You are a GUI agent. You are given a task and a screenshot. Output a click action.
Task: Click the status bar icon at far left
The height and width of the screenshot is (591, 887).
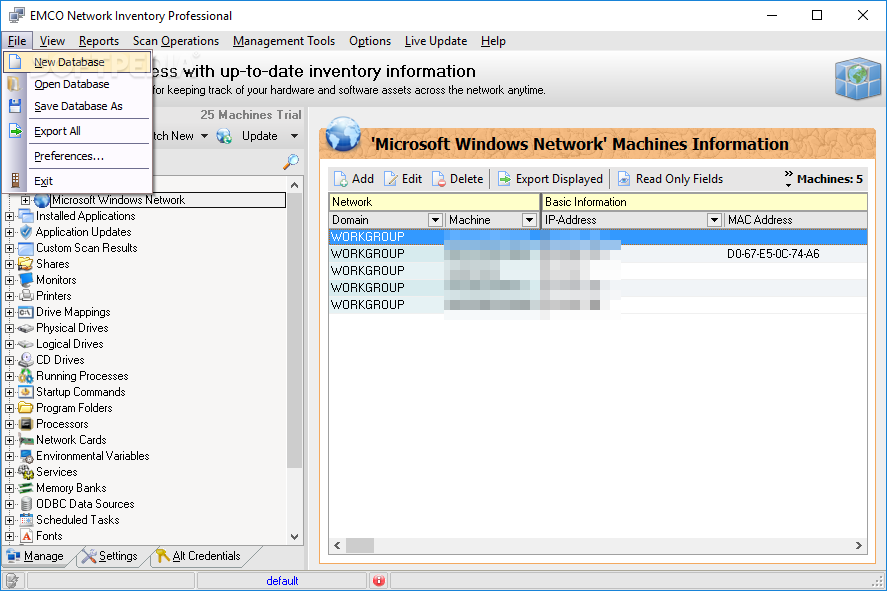[x=12, y=581]
